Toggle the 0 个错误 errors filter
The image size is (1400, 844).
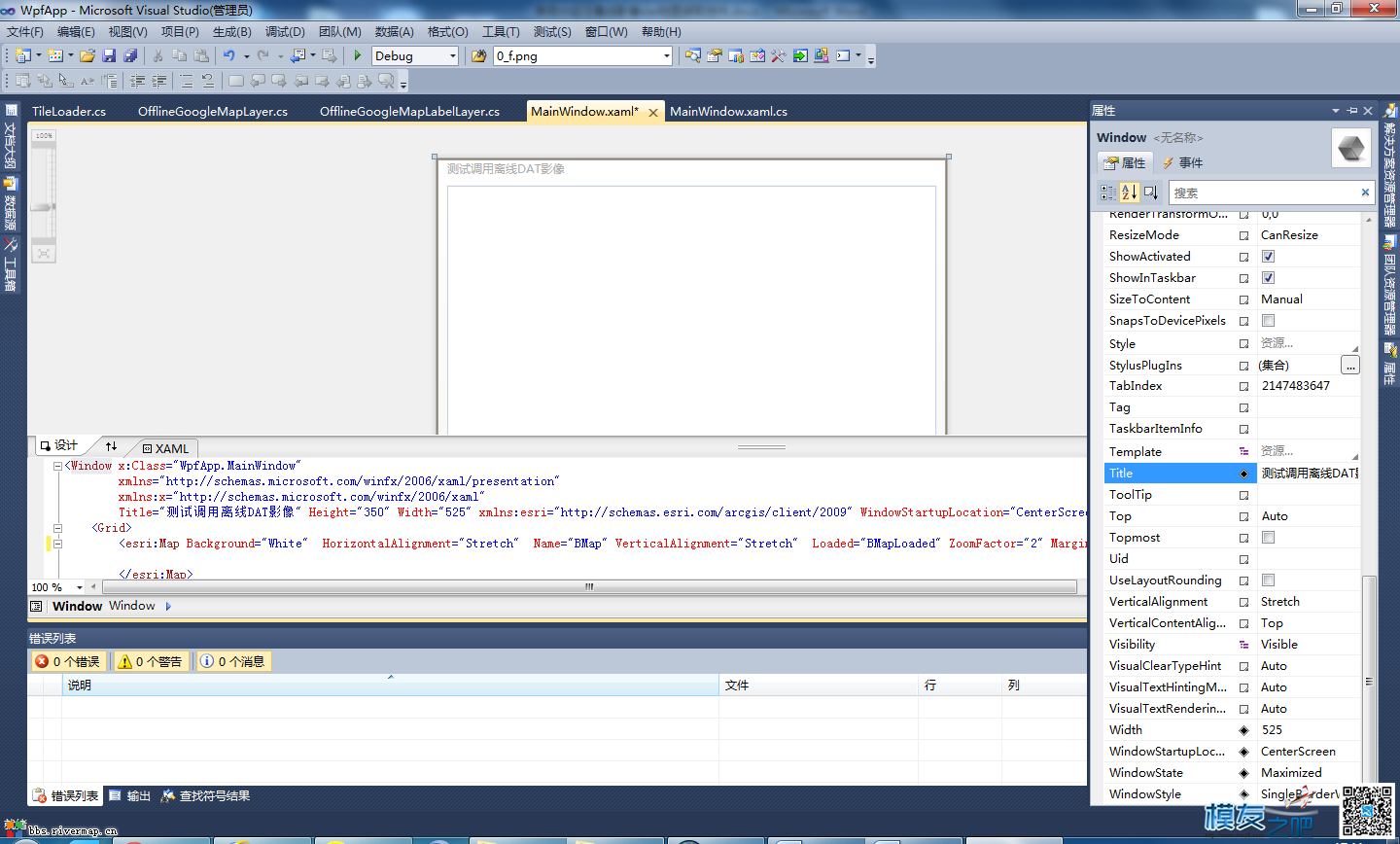tap(68, 661)
